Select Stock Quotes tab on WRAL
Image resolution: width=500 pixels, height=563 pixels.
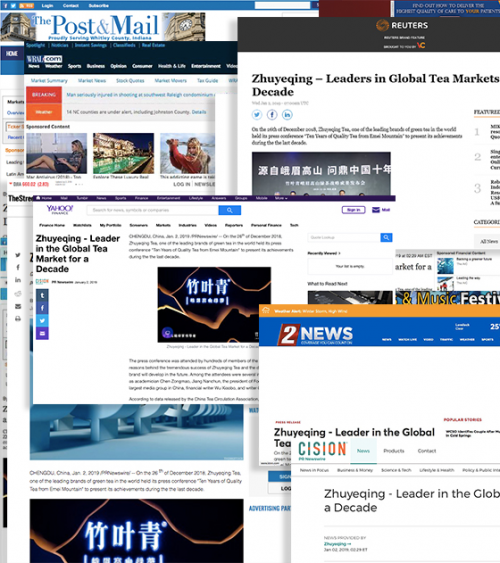tap(130, 80)
